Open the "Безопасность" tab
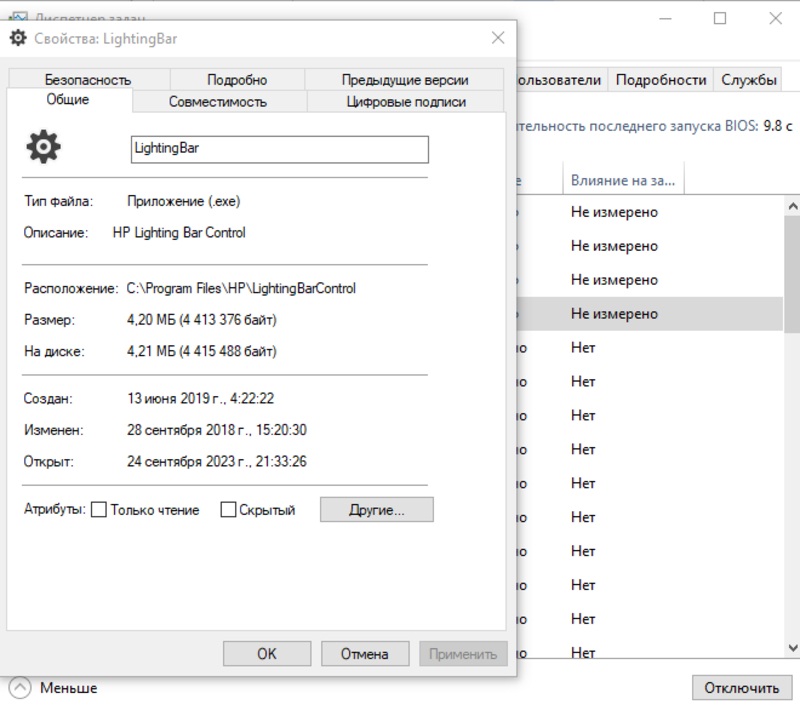The image size is (800, 716). [x=87, y=80]
